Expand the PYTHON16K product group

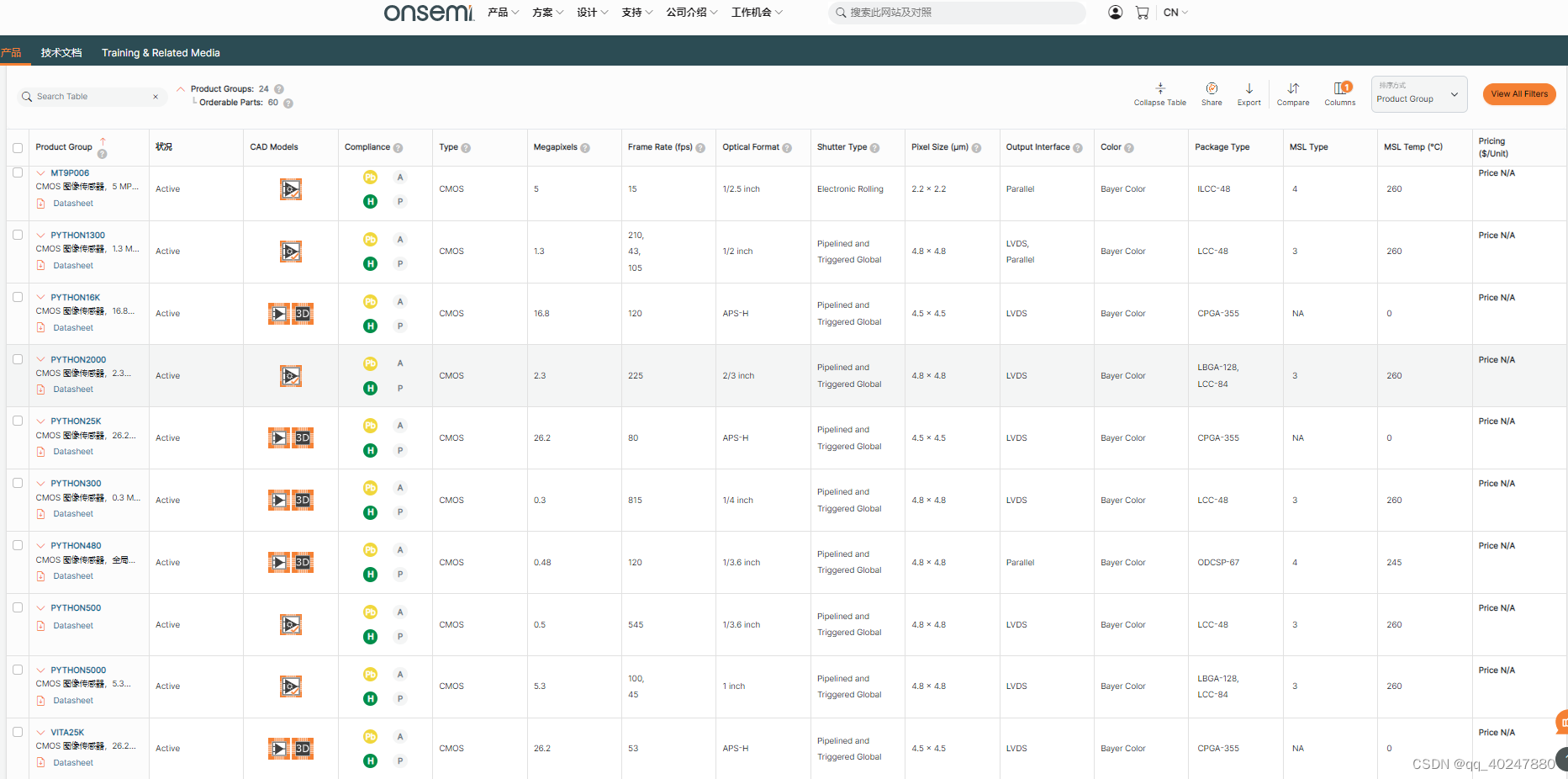point(40,297)
